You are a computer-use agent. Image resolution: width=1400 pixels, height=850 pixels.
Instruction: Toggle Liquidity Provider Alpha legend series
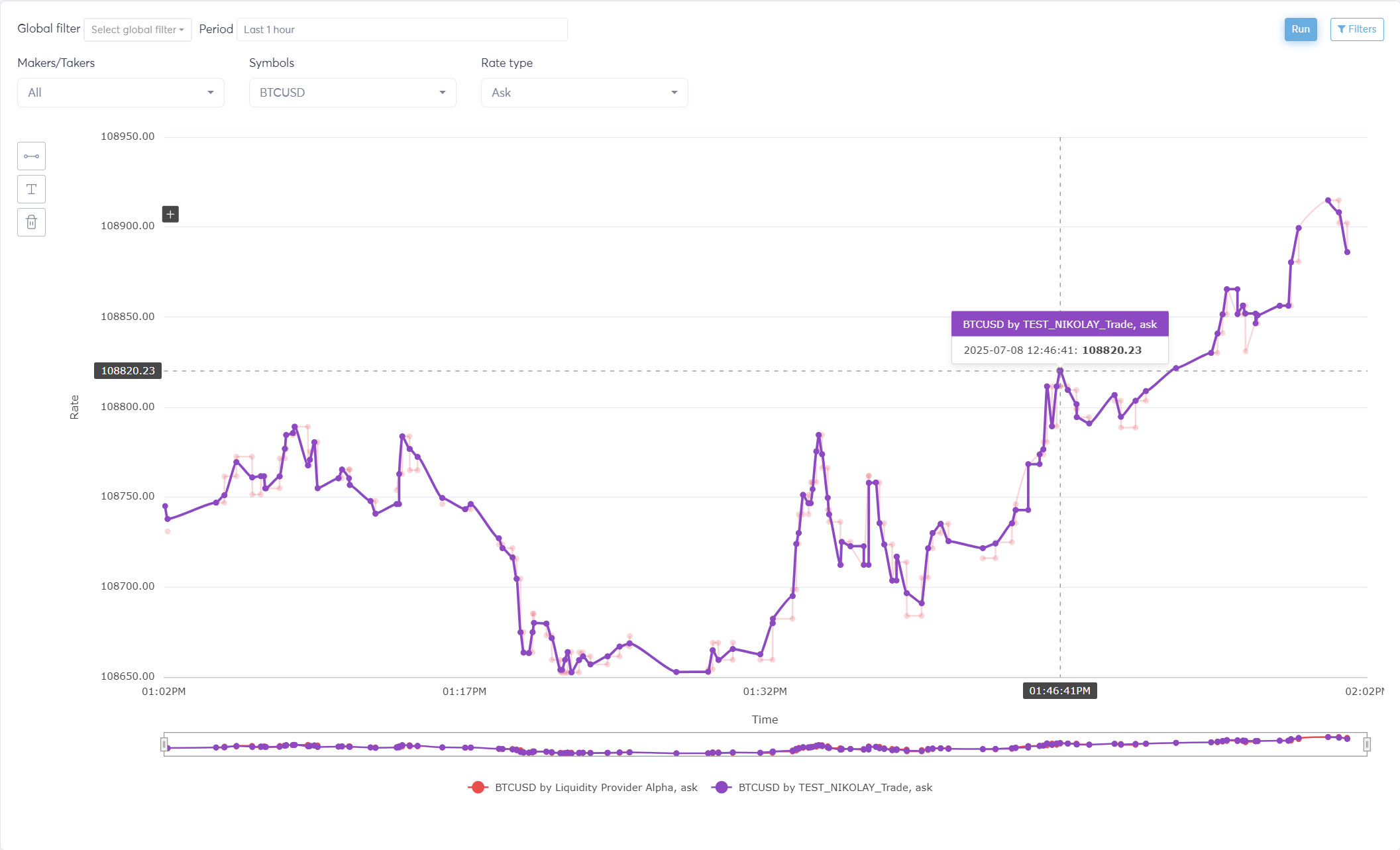pos(596,787)
